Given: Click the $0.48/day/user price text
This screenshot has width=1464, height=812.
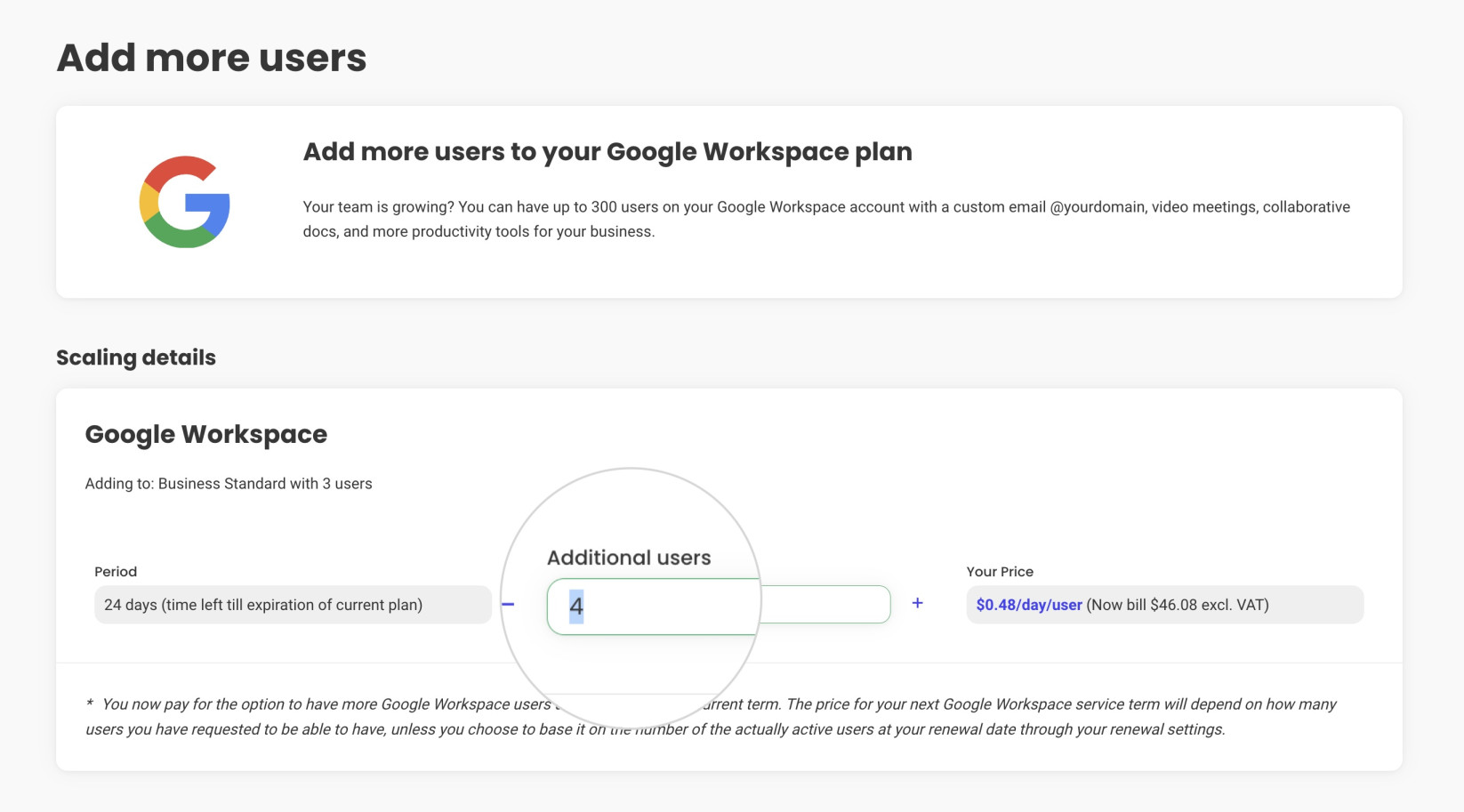Looking at the screenshot, I should pos(1029,605).
